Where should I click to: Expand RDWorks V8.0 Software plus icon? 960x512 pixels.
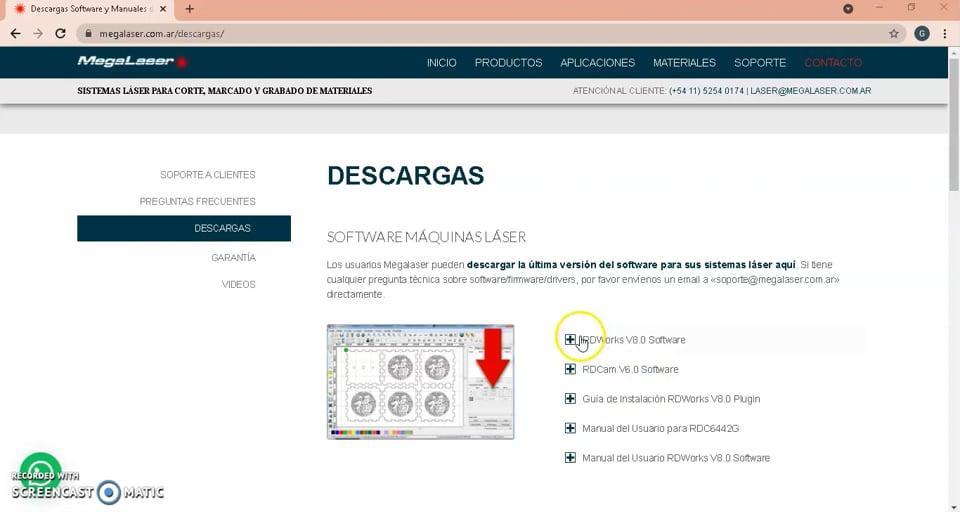[570, 339]
